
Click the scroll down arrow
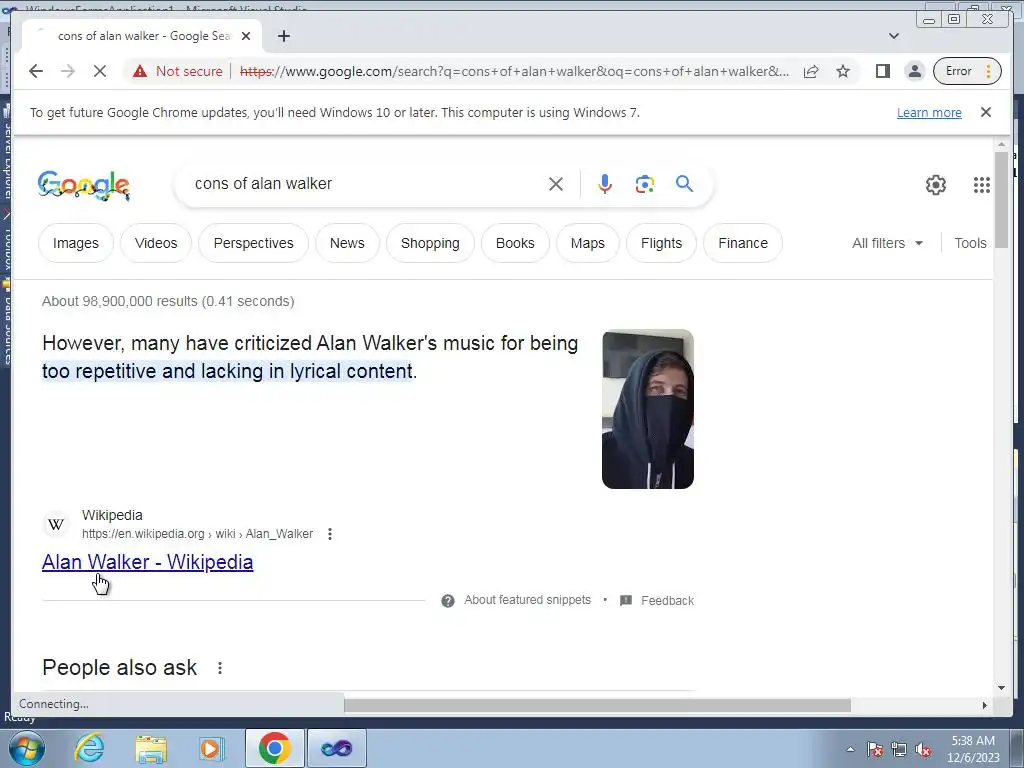pyautogui.click(x=1001, y=687)
